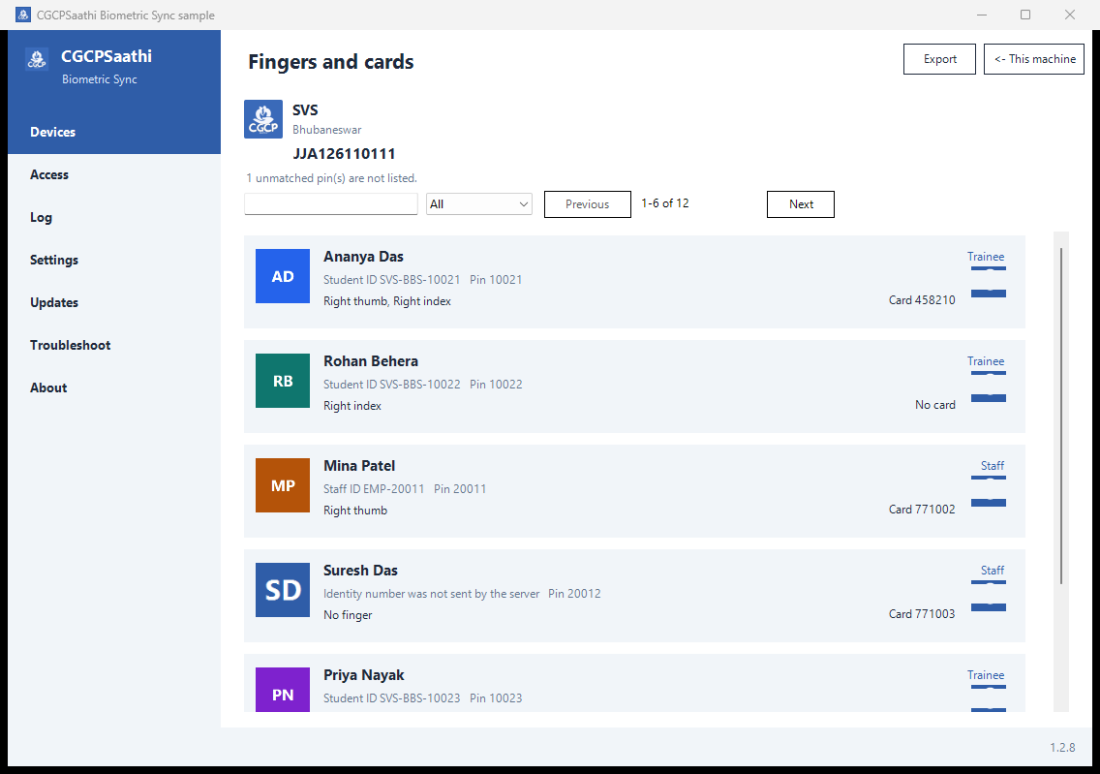1100x774 pixels.
Task: Click Rohan Behera's RB avatar tile
Action: [282, 380]
